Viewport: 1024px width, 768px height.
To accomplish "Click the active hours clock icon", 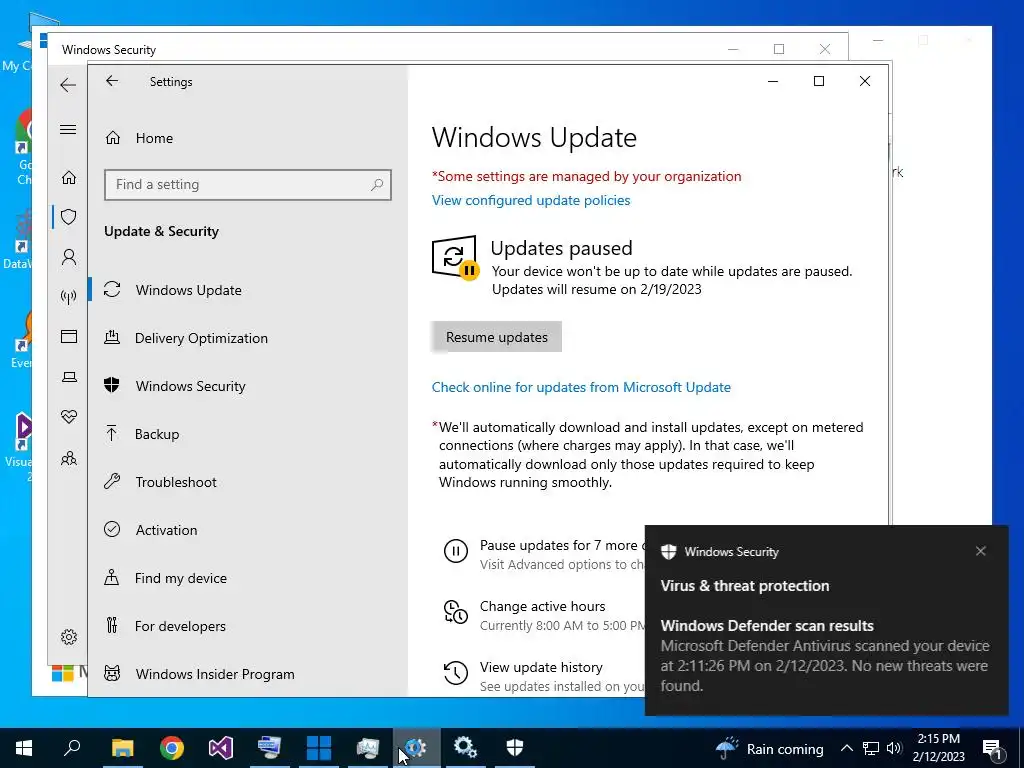I will 456,613.
